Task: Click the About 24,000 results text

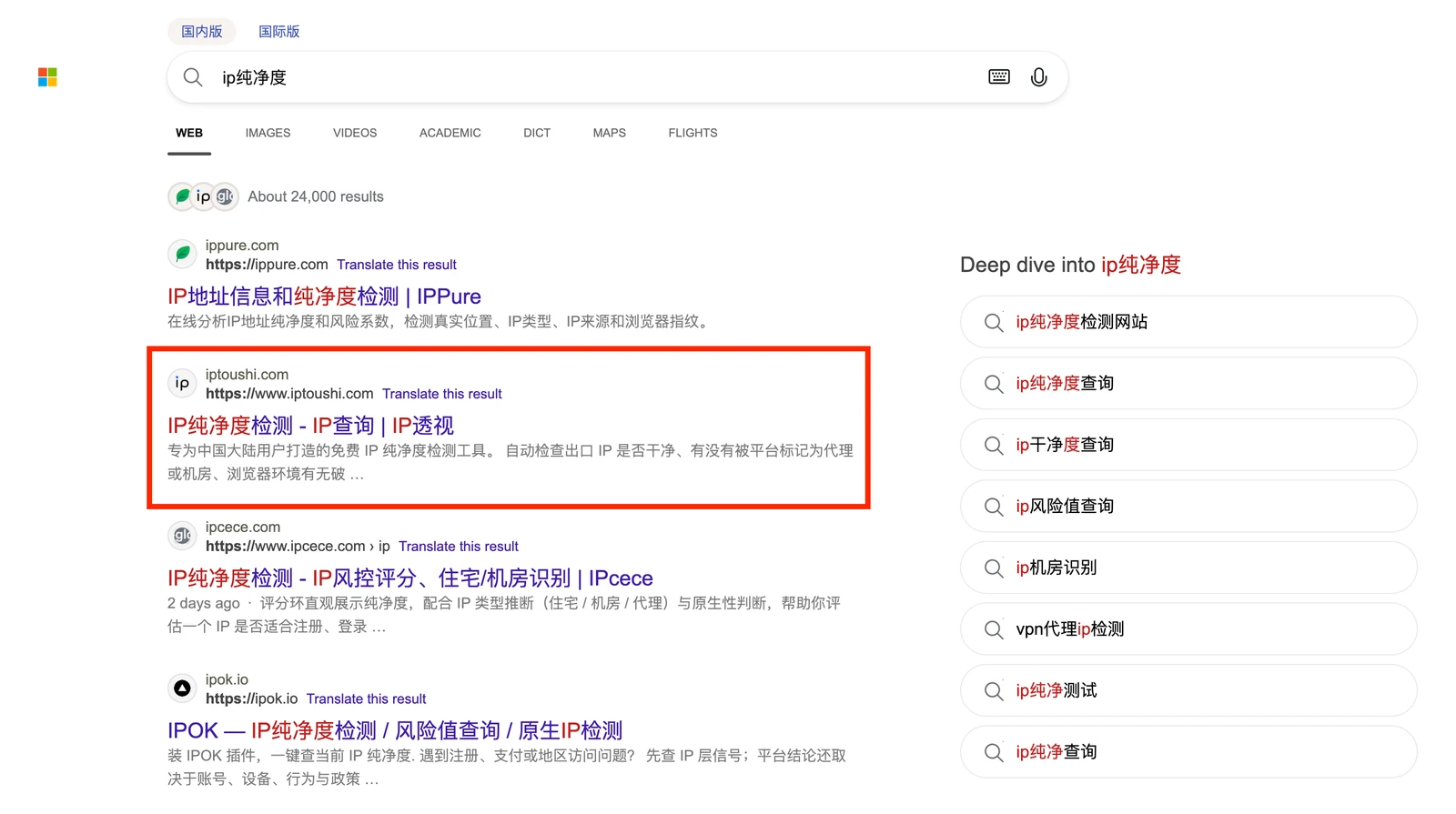Action: click(x=316, y=196)
